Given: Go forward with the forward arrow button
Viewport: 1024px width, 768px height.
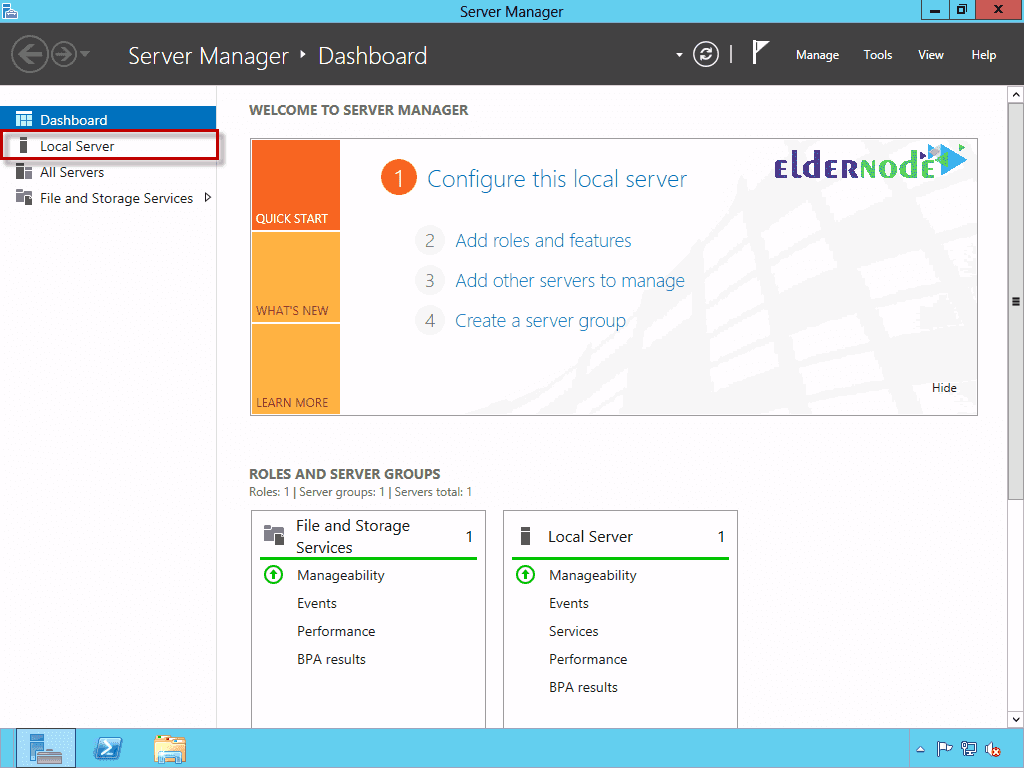Looking at the screenshot, I should [x=64, y=54].
